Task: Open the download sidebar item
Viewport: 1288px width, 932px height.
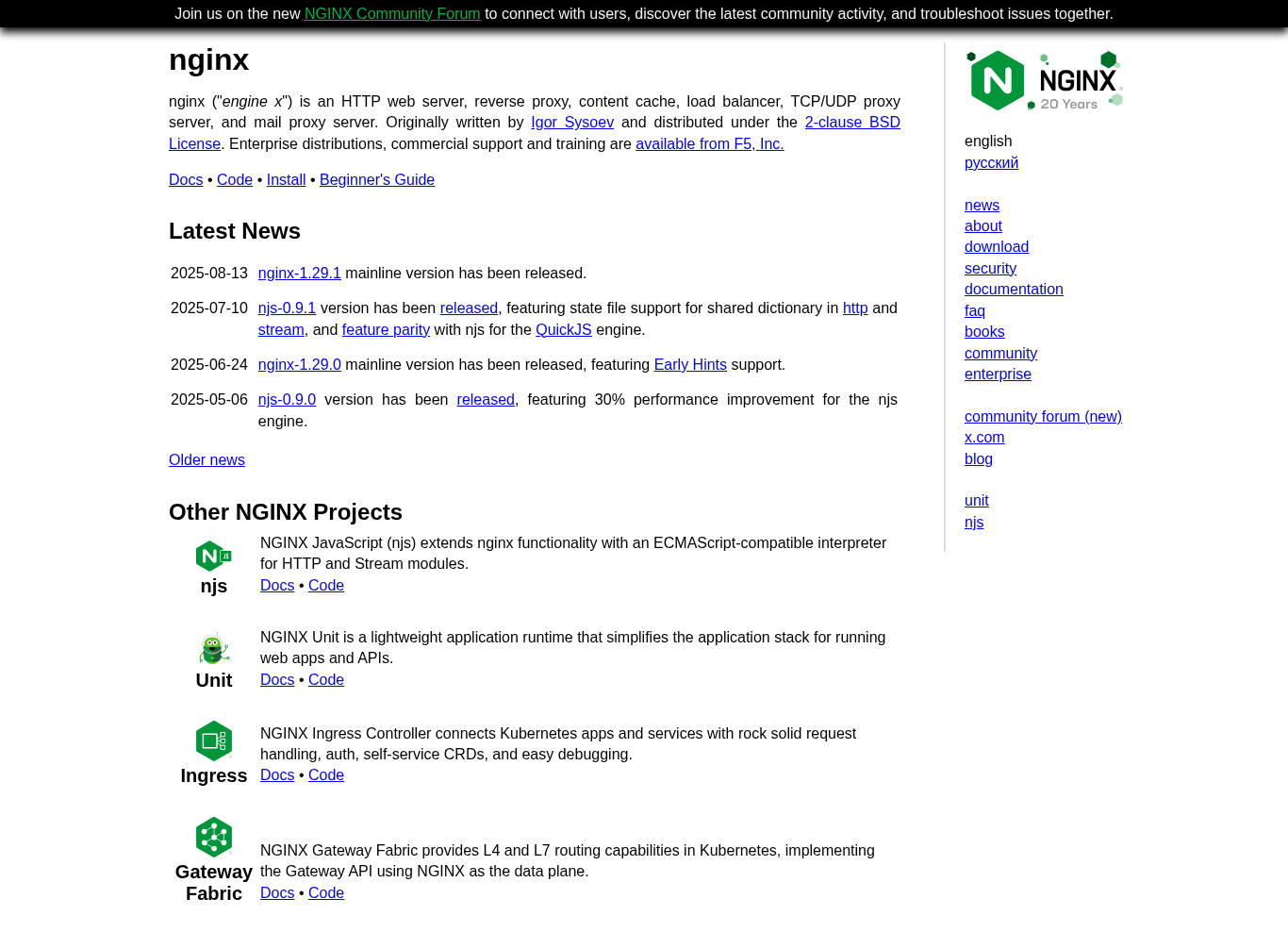Action: click(997, 247)
